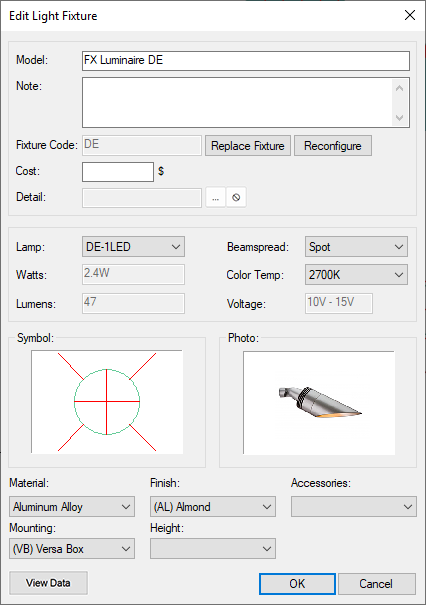Click the Cost input field
This screenshot has height=605, width=426.
[118, 172]
